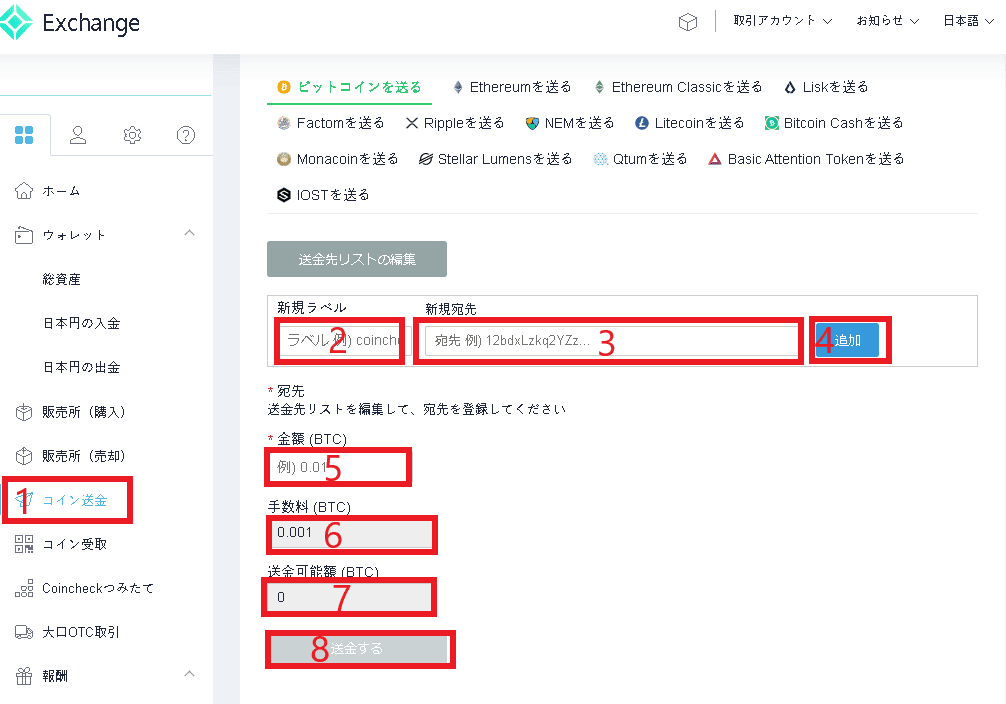The height and width of the screenshot is (704, 1006).
Task: Click the blocks icon beside Coincheckつみたて
Action: [24, 588]
